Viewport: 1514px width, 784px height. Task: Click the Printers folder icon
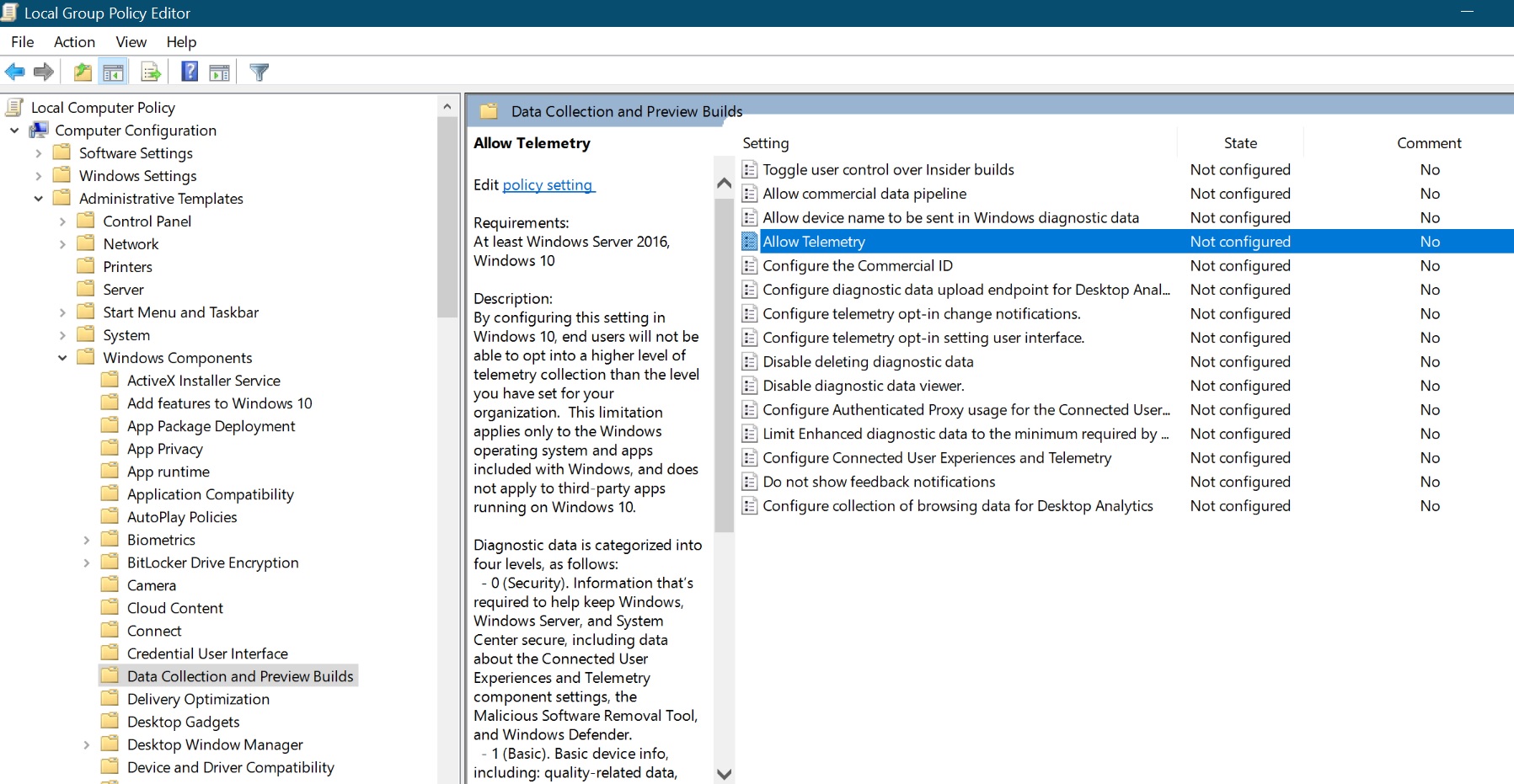click(86, 266)
